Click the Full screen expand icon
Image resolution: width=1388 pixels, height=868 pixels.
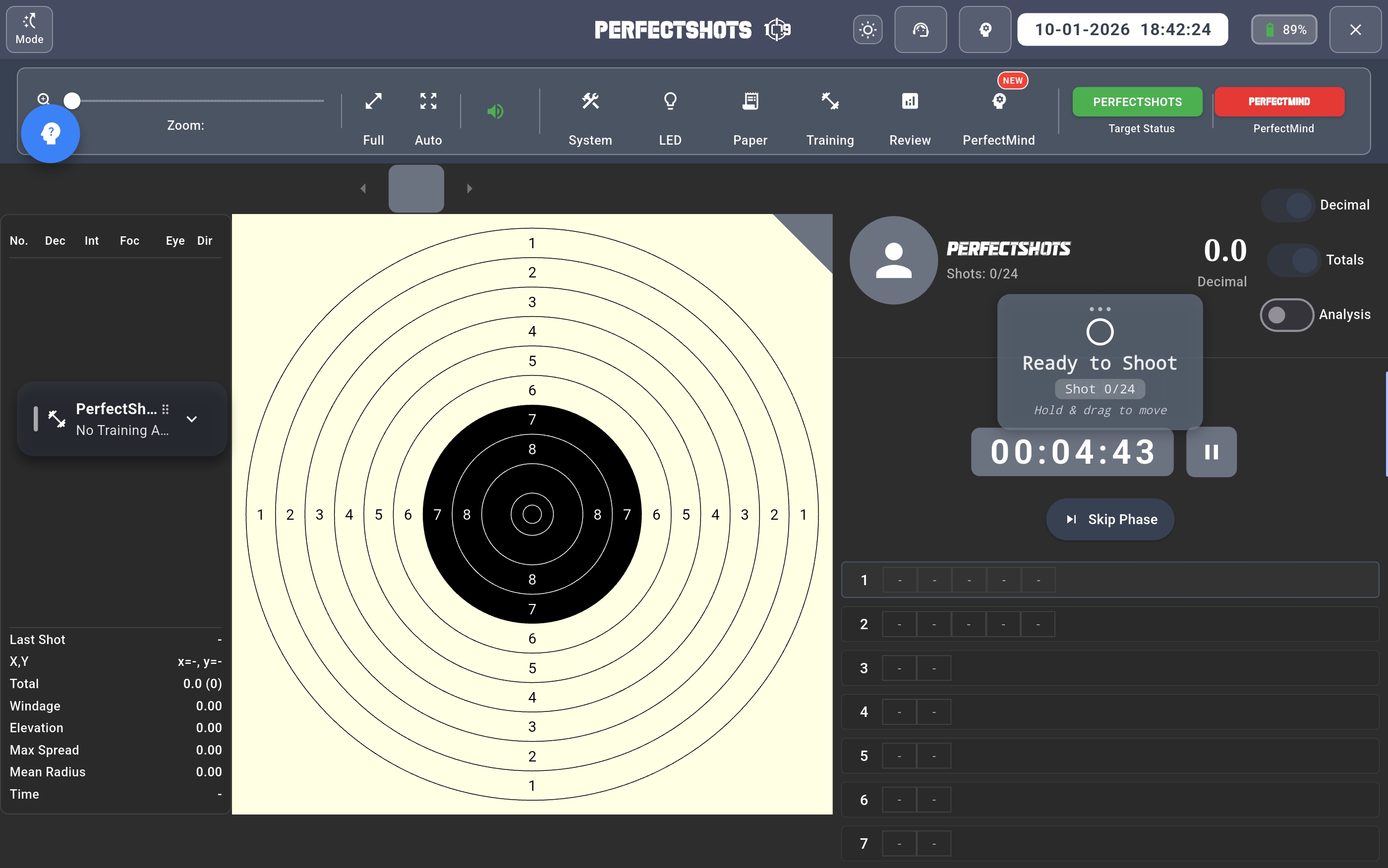click(x=373, y=102)
